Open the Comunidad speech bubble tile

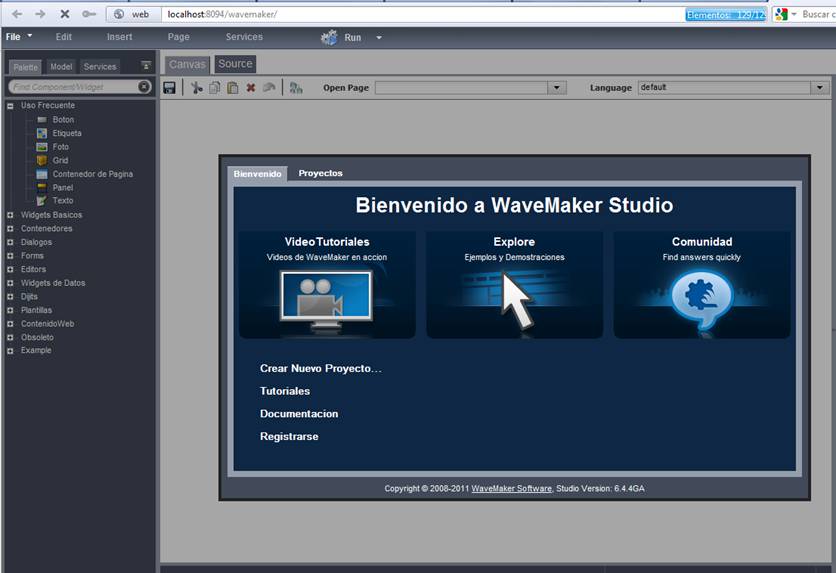tap(701, 285)
